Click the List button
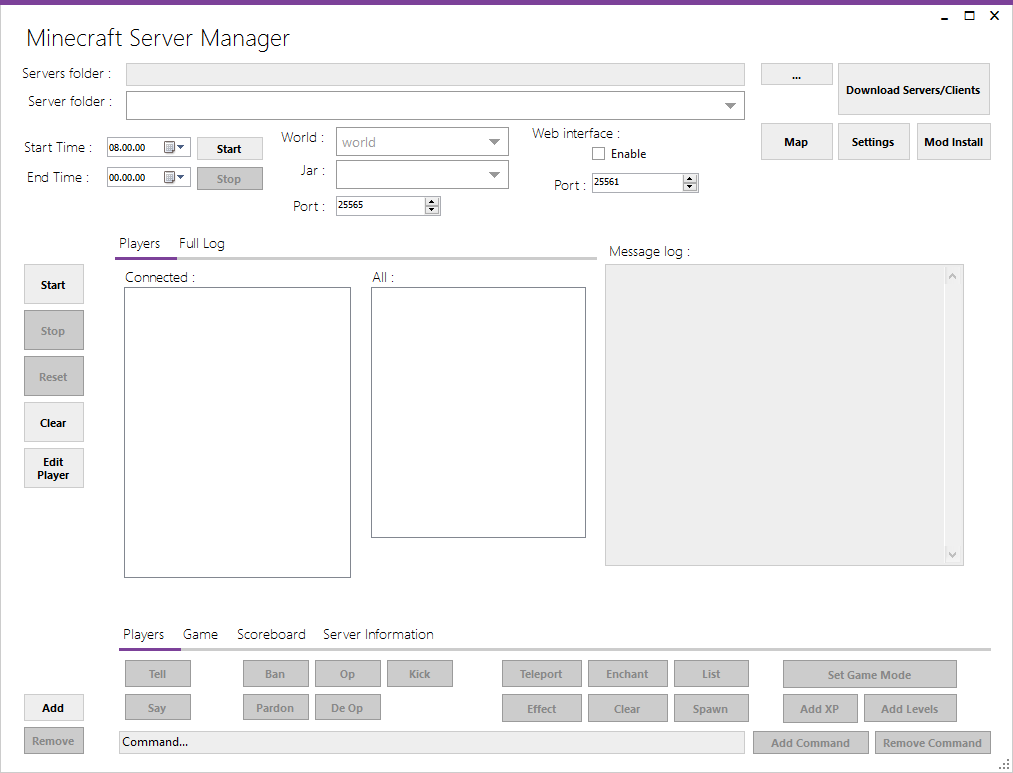Viewport: 1013px width, 773px height. pos(711,674)
